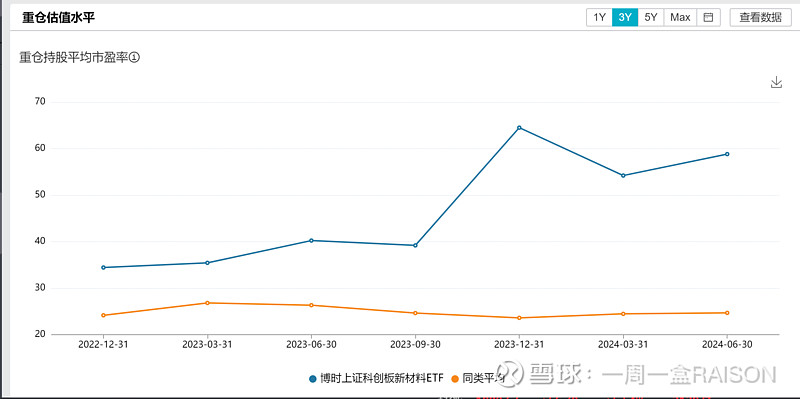
Task: Click the 重仓持股平均市盈率 chart title
Action: click(74, 58)
